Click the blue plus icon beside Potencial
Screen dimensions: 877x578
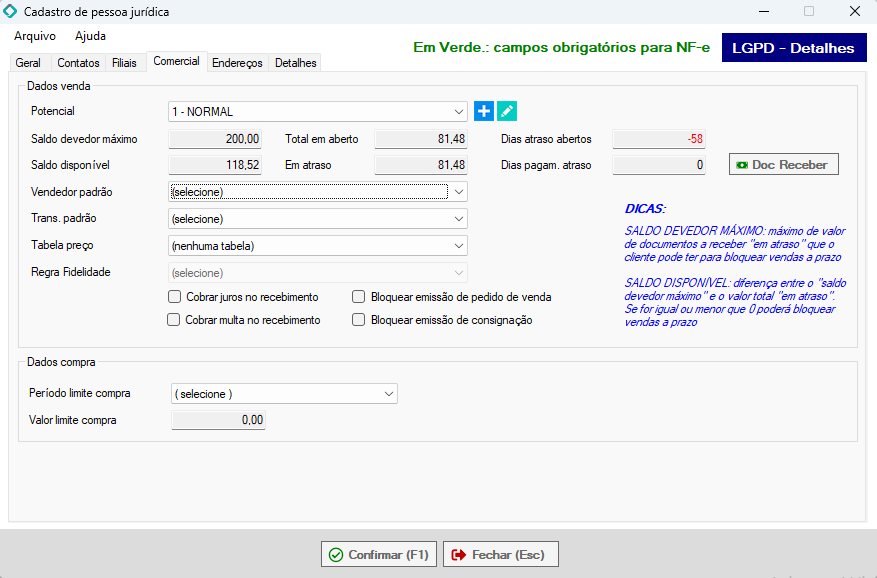(484, 112)
